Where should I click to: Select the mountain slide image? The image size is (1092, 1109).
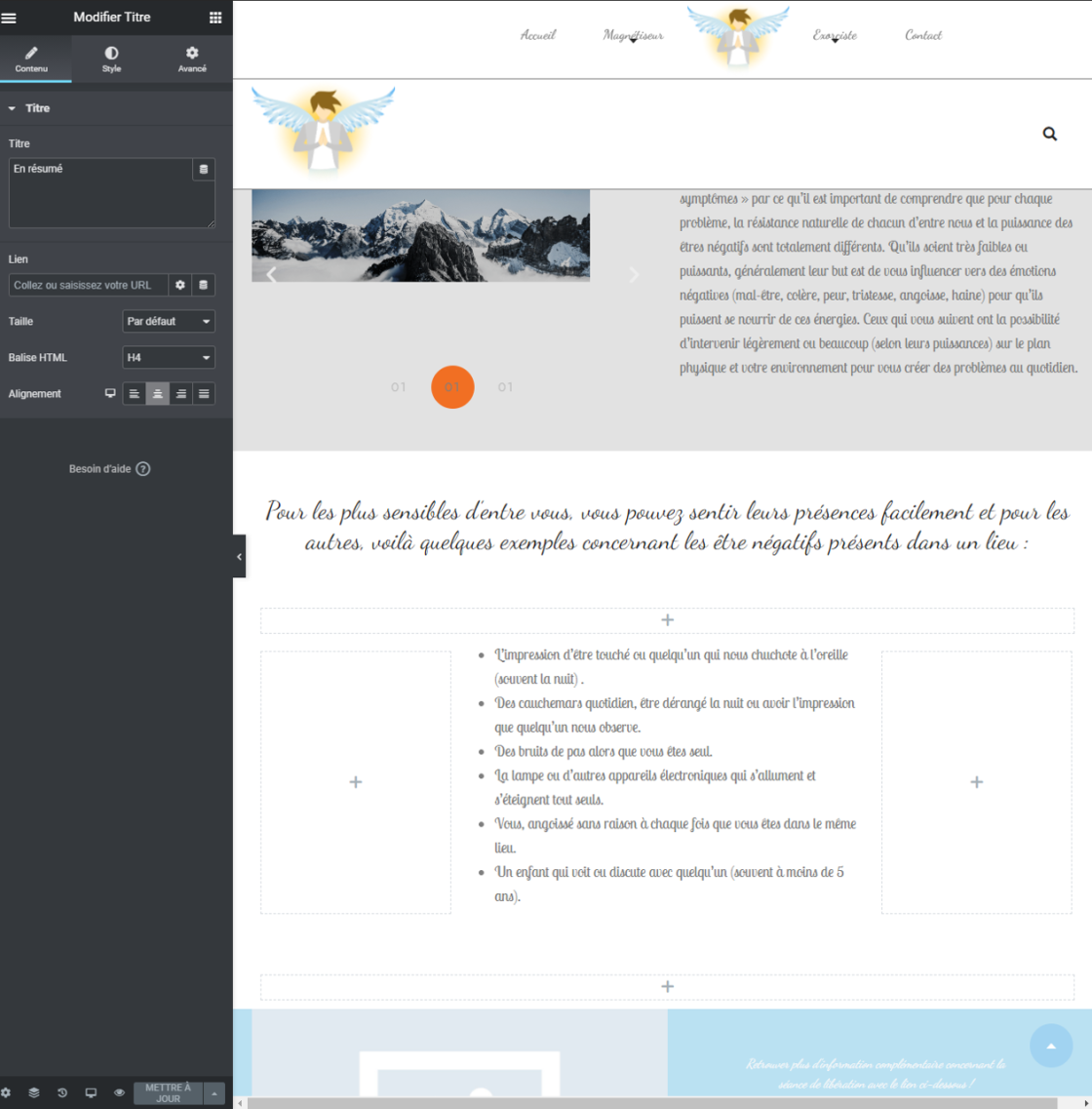pyautogui.click(x=420, y=235)
